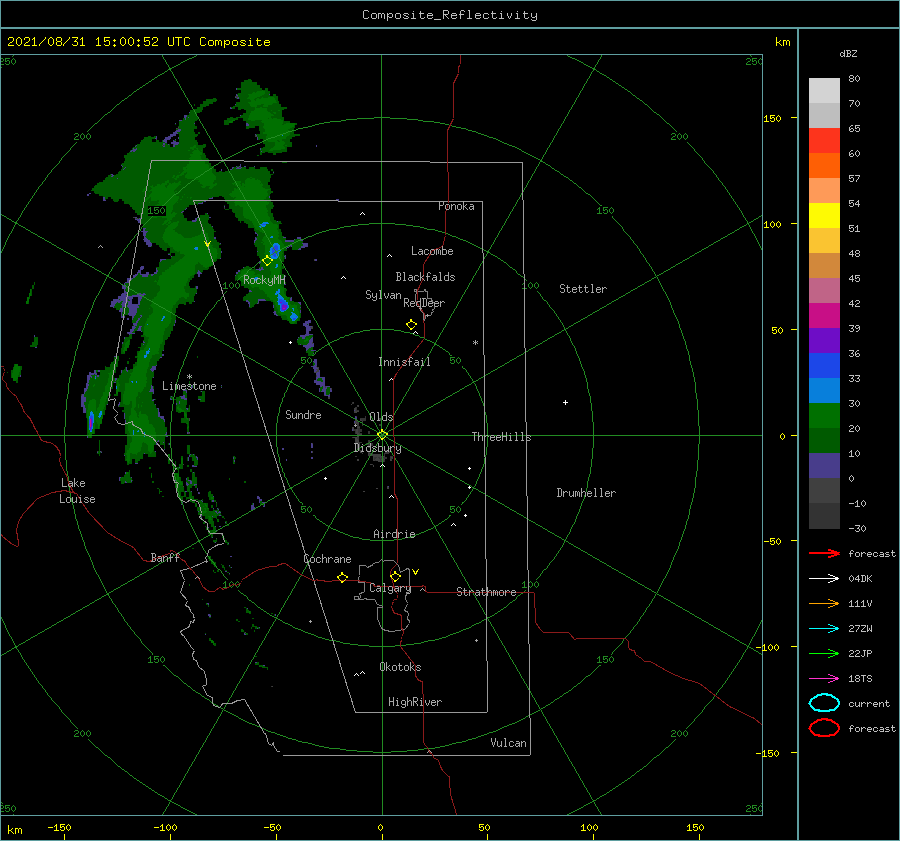Click the HighRiver label on map
Screen dimensions: 900x841
415,702
